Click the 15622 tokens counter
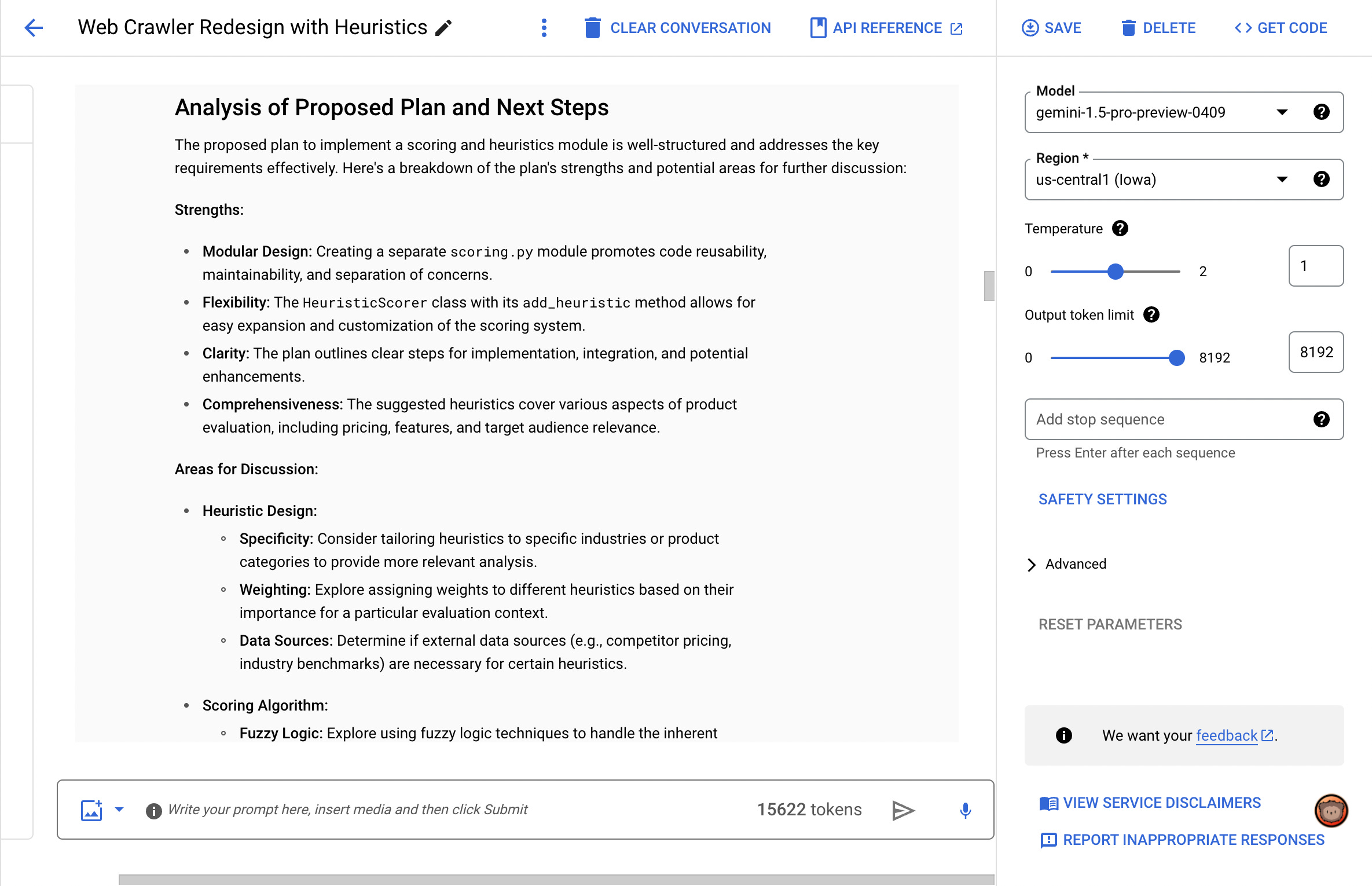1372x886 pixels. pos(809,810)
